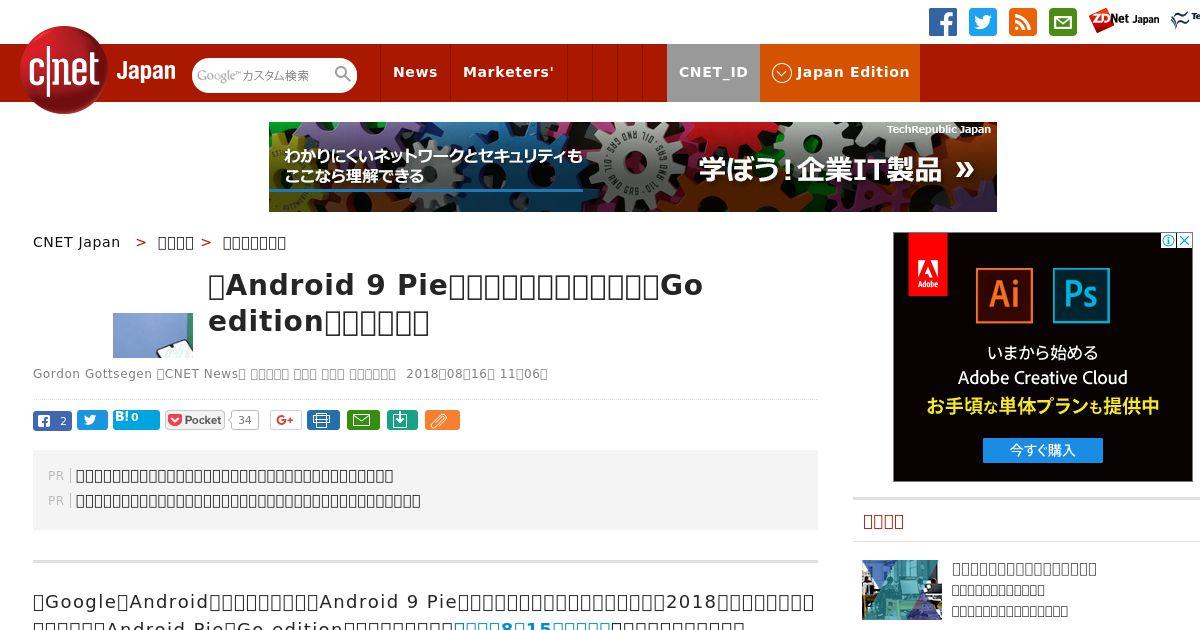Open the News menu
The image size is (1200, 630).
pyautogui.click(x=415, y=72)
